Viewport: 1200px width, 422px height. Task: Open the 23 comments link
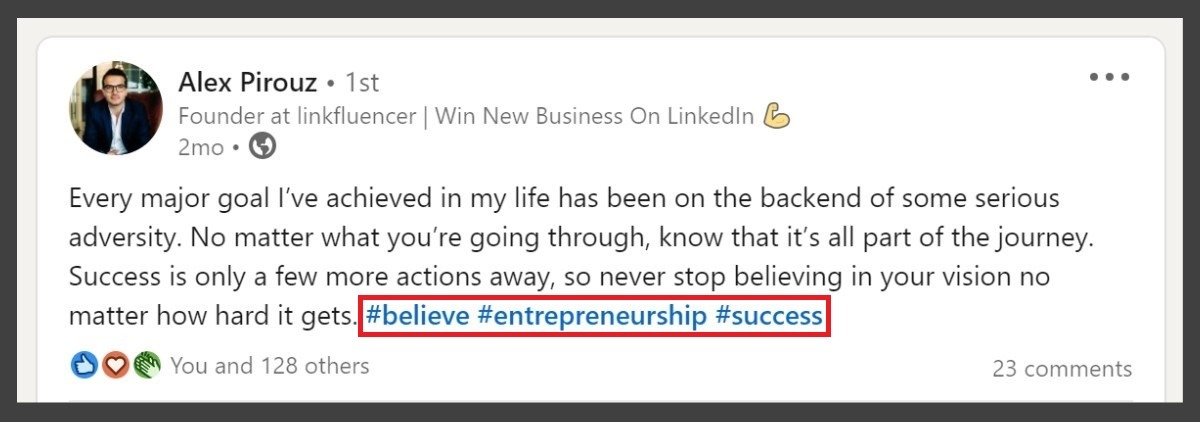coord(1062,369)
